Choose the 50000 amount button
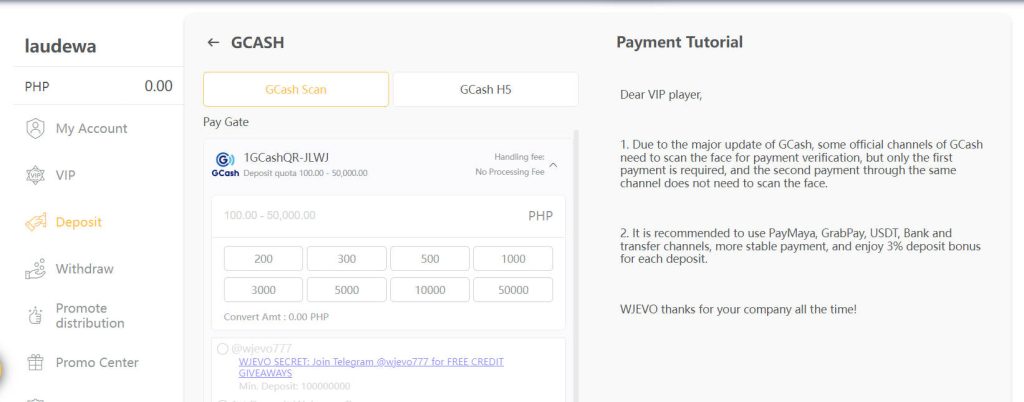Image resolution: width=1024 pixels, height=402 pixels. pyautogui.click(x=513, y=290)
